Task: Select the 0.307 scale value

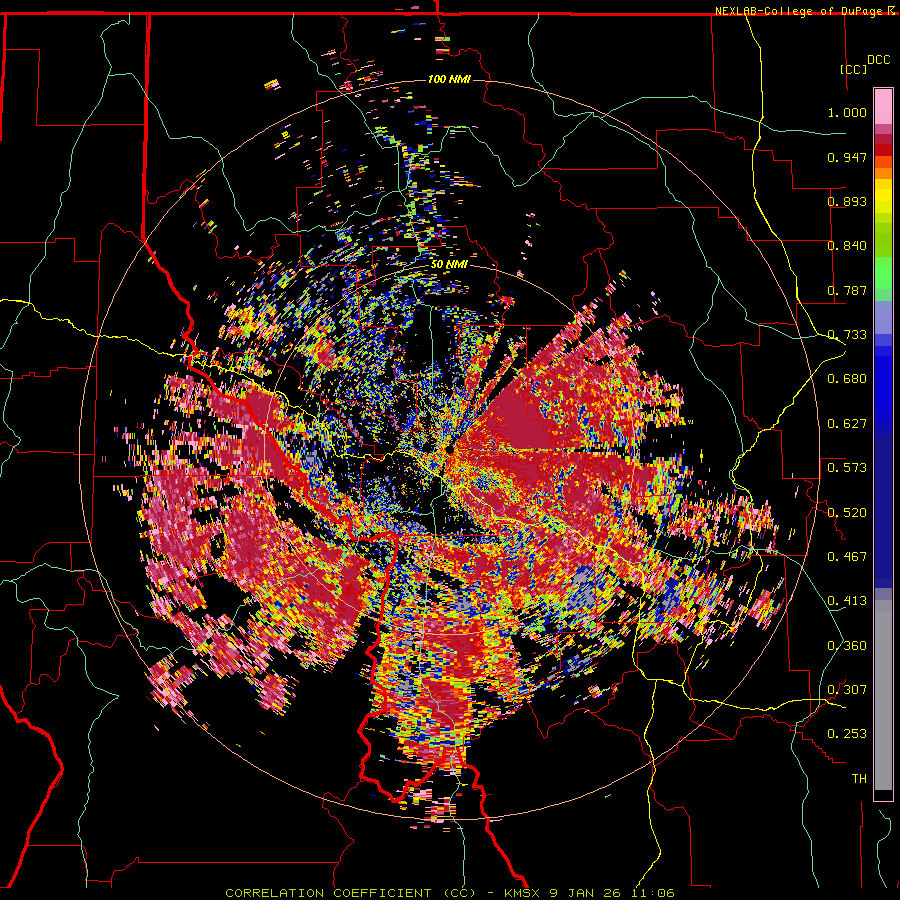Action: click(847, 690)
